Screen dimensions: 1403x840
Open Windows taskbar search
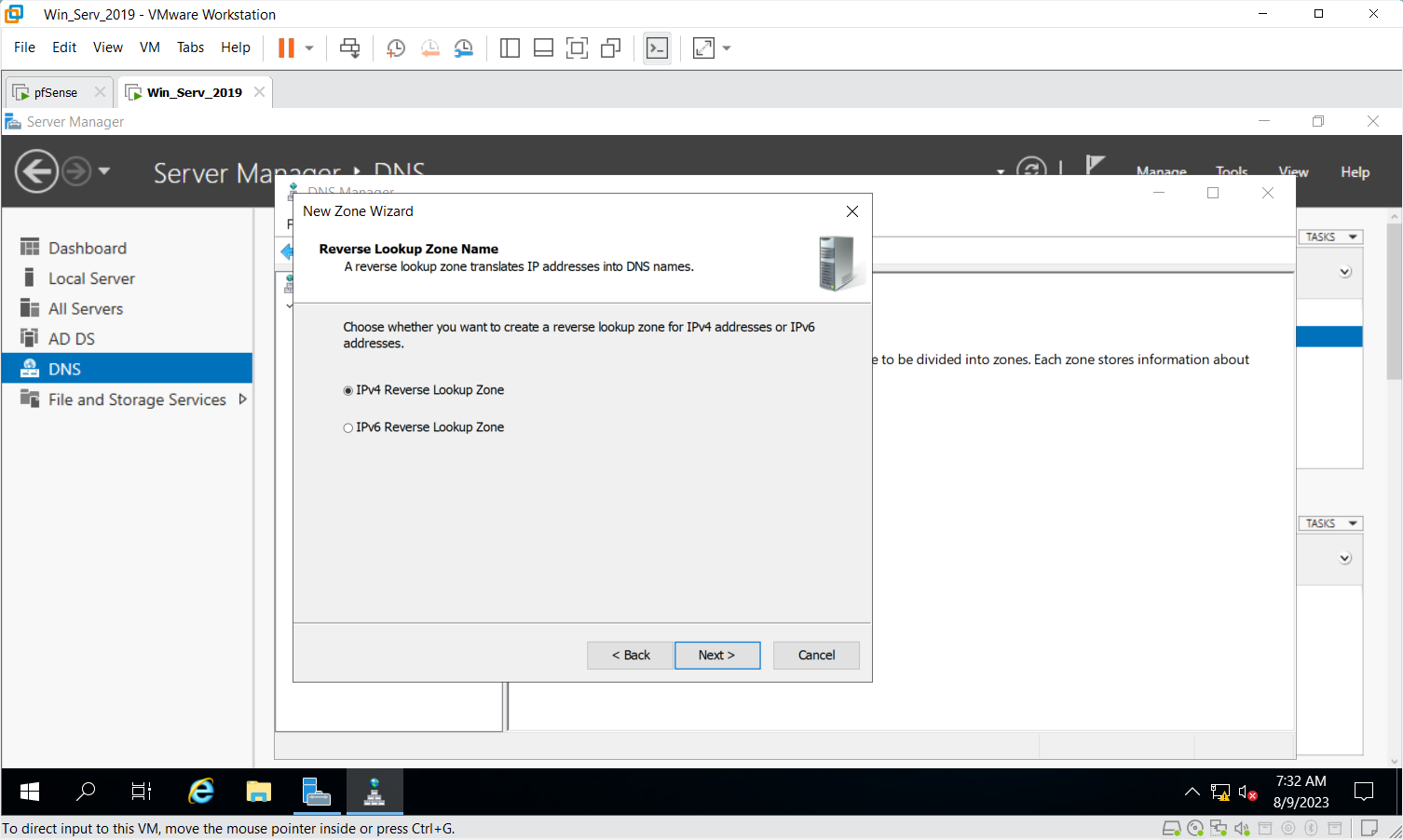point(85,792)
